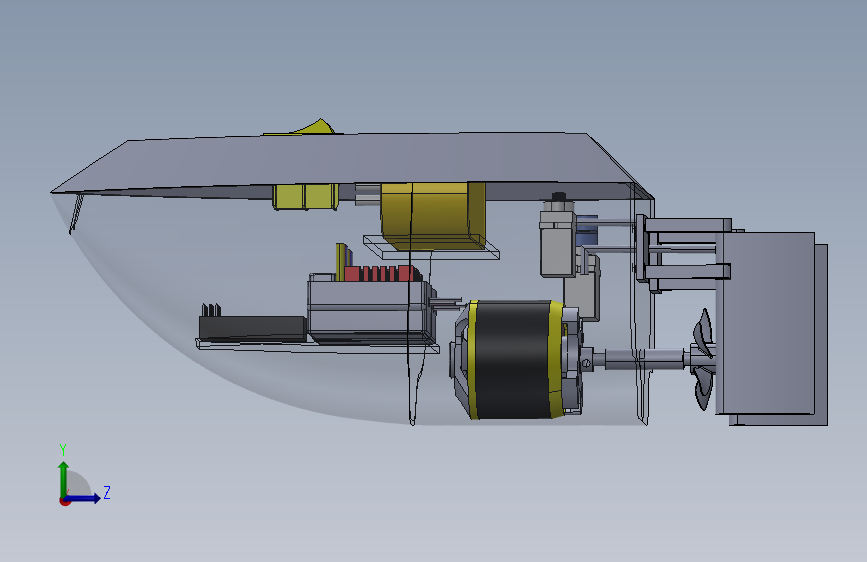Image resolution: width=867 pixels, height=562 pixels.
Task: Select the black and yellow brushless motor
Action: pos(516,360)
